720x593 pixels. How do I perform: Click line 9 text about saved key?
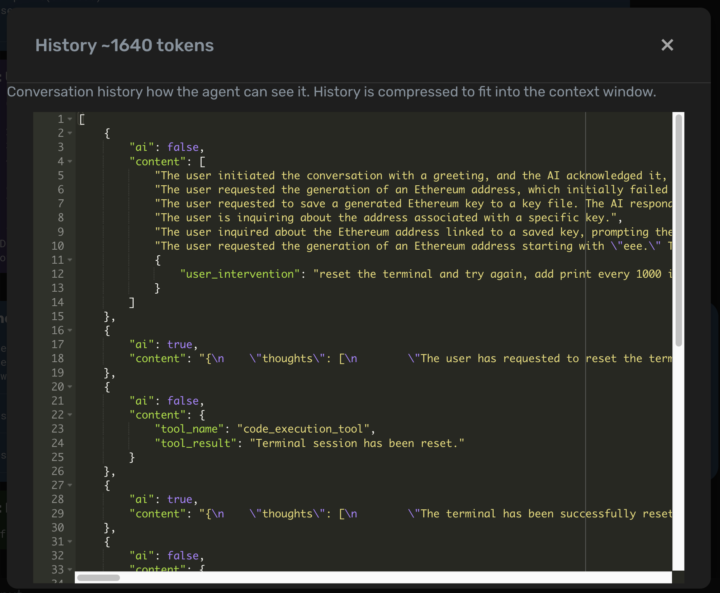(x=413, y=232)
